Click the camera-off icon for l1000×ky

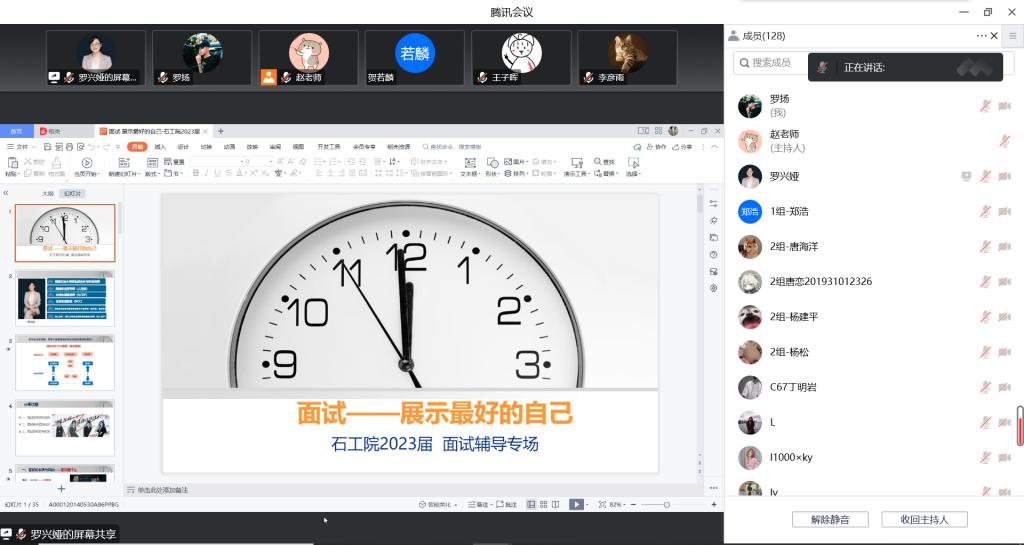(x=1004, y=458)
